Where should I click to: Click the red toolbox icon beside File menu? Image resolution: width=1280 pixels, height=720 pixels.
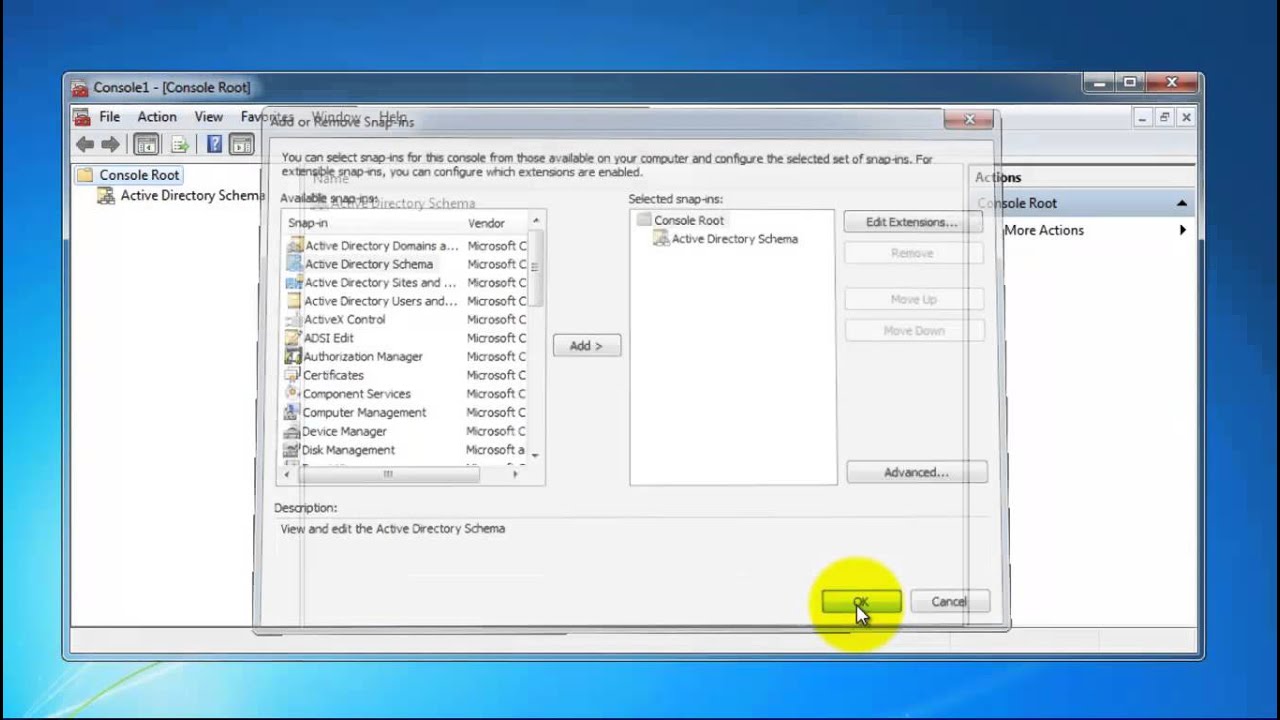pos(81,117)
